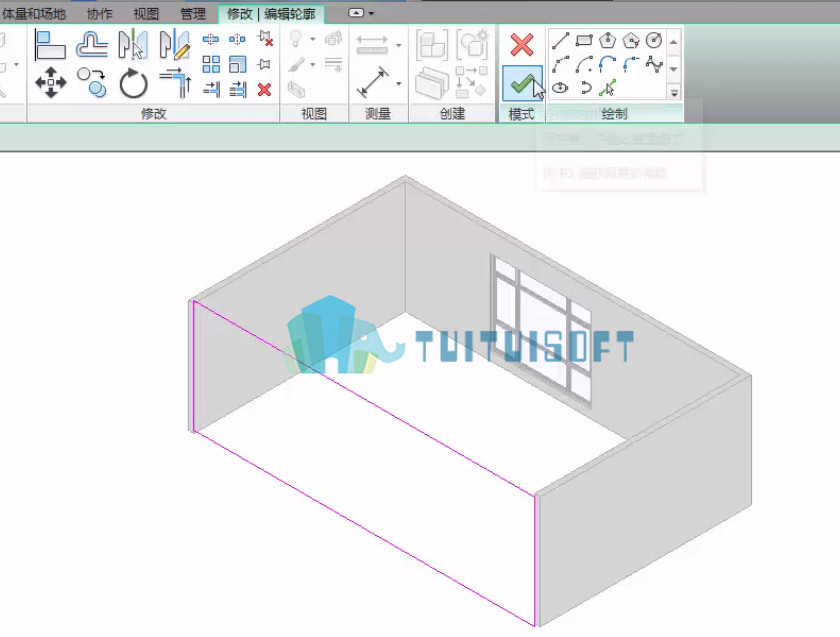Choose the Circle draw tool
The width and height of the screenshot is (840, 637).
(654, 41)
